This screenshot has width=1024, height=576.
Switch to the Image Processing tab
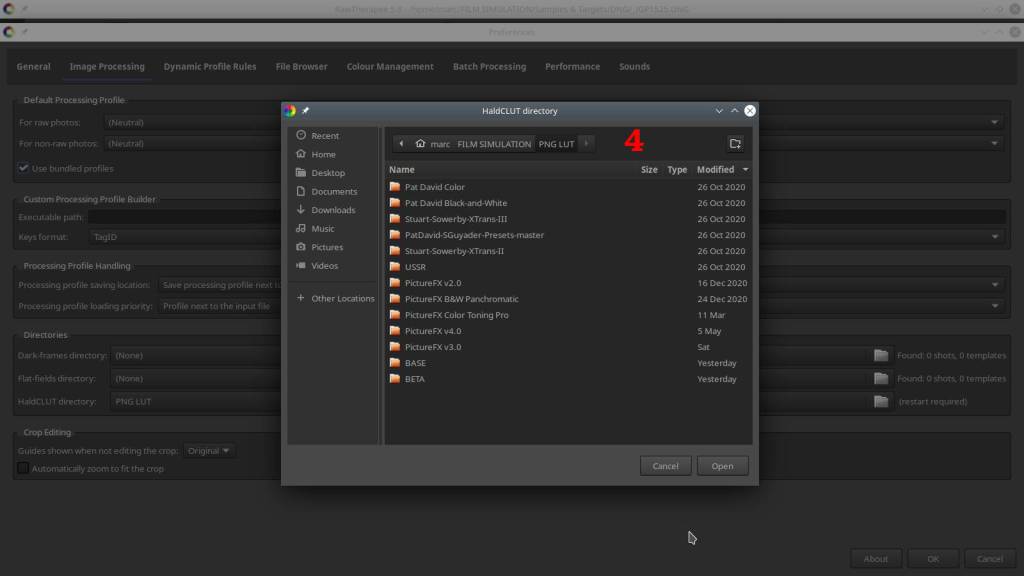pyautogui.click(x=107, y=67)
